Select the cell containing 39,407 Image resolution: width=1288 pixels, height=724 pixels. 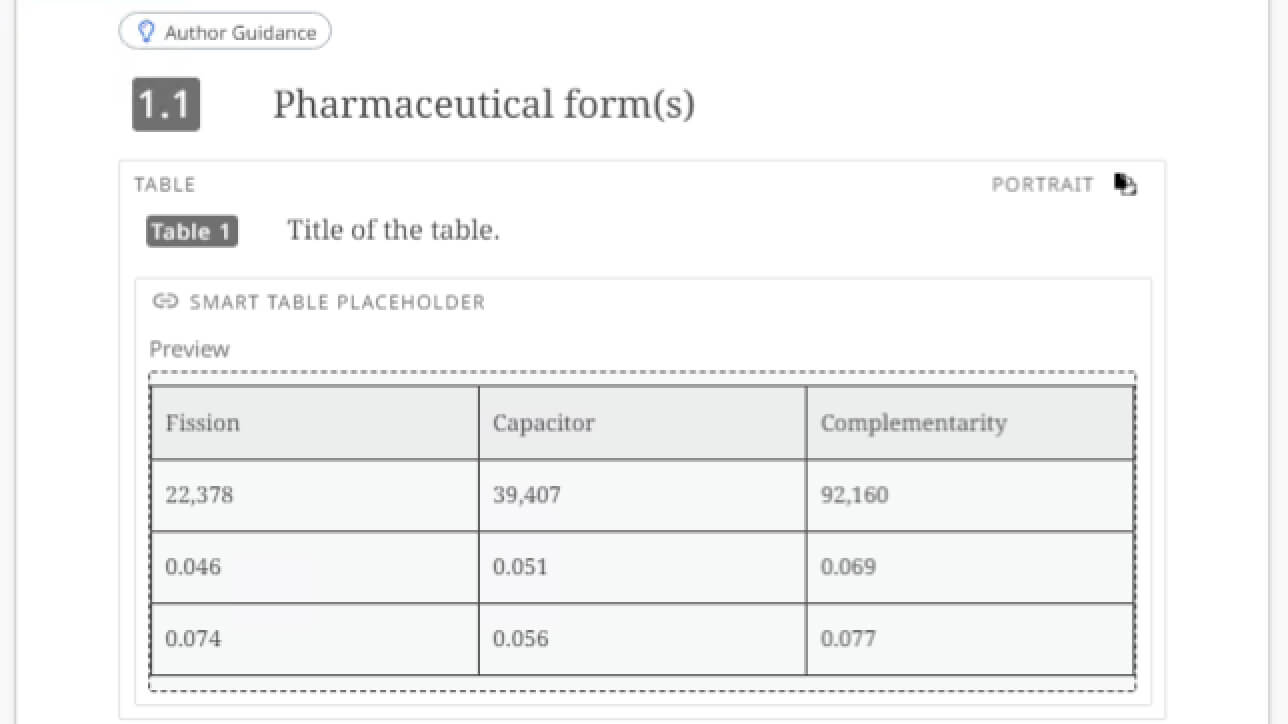point(642,495)
